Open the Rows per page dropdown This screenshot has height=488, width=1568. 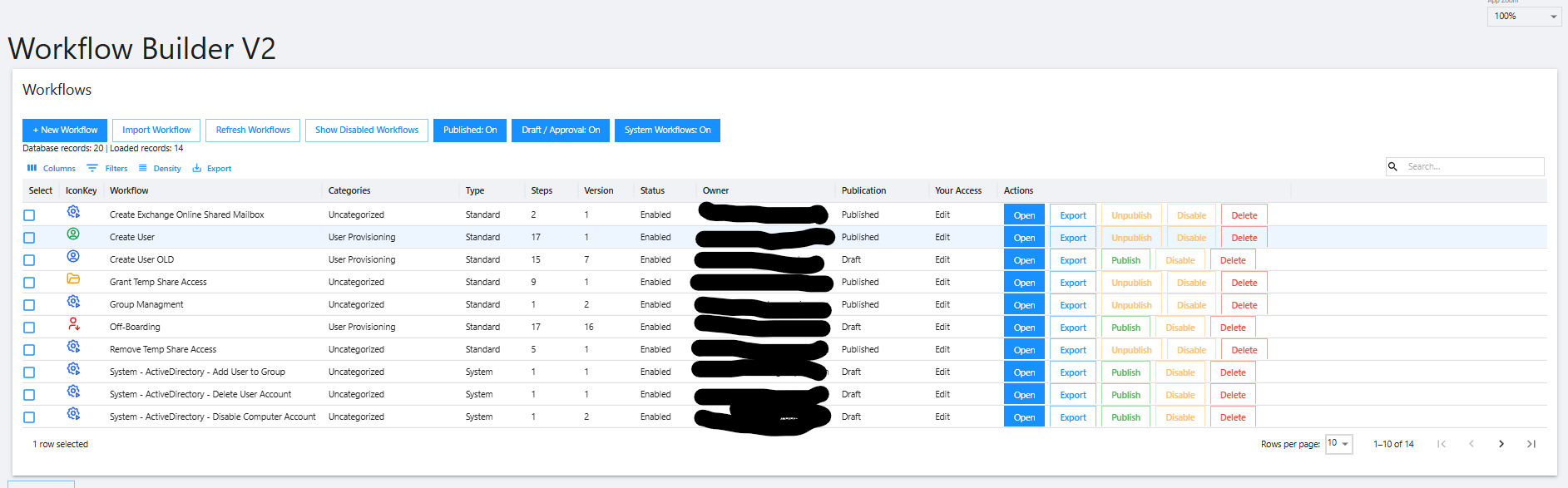[x=1338, y=444]
